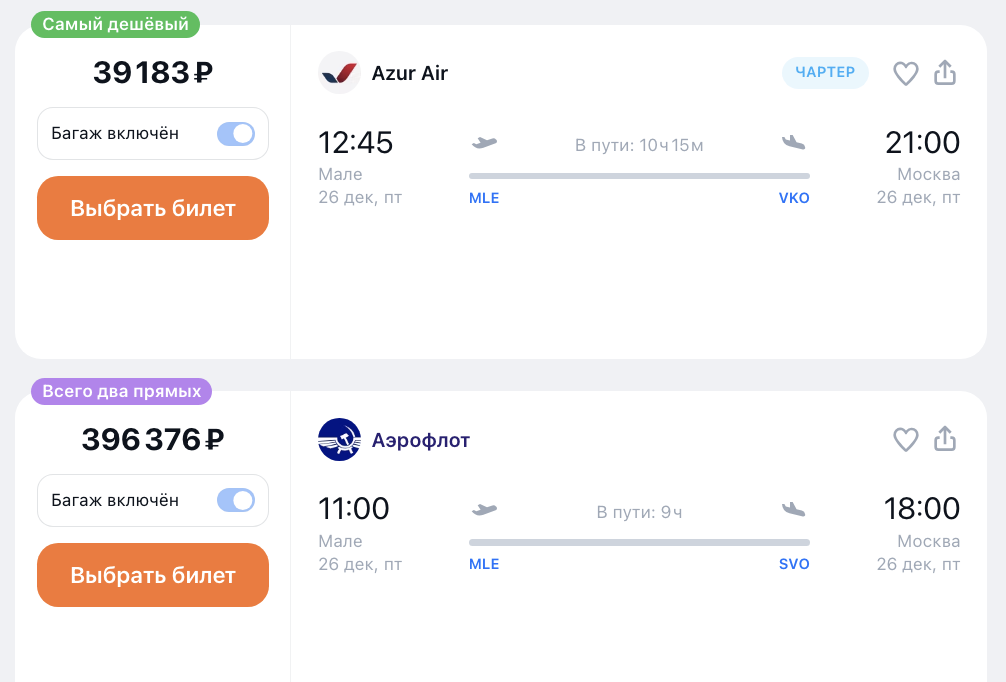Toggle baggage included for 396 376 ₽ ticket
Viewport: 1006px width, 682px height.
click(236, 500)
